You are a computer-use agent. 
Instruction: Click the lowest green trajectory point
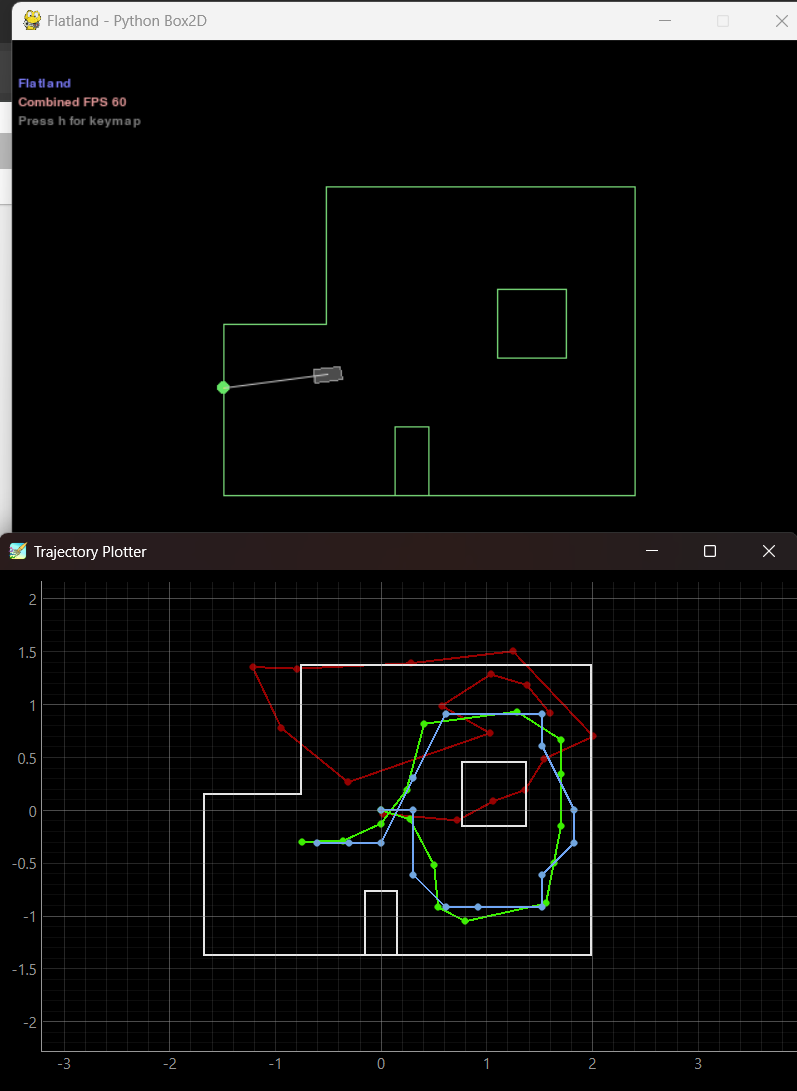(465, 921)
